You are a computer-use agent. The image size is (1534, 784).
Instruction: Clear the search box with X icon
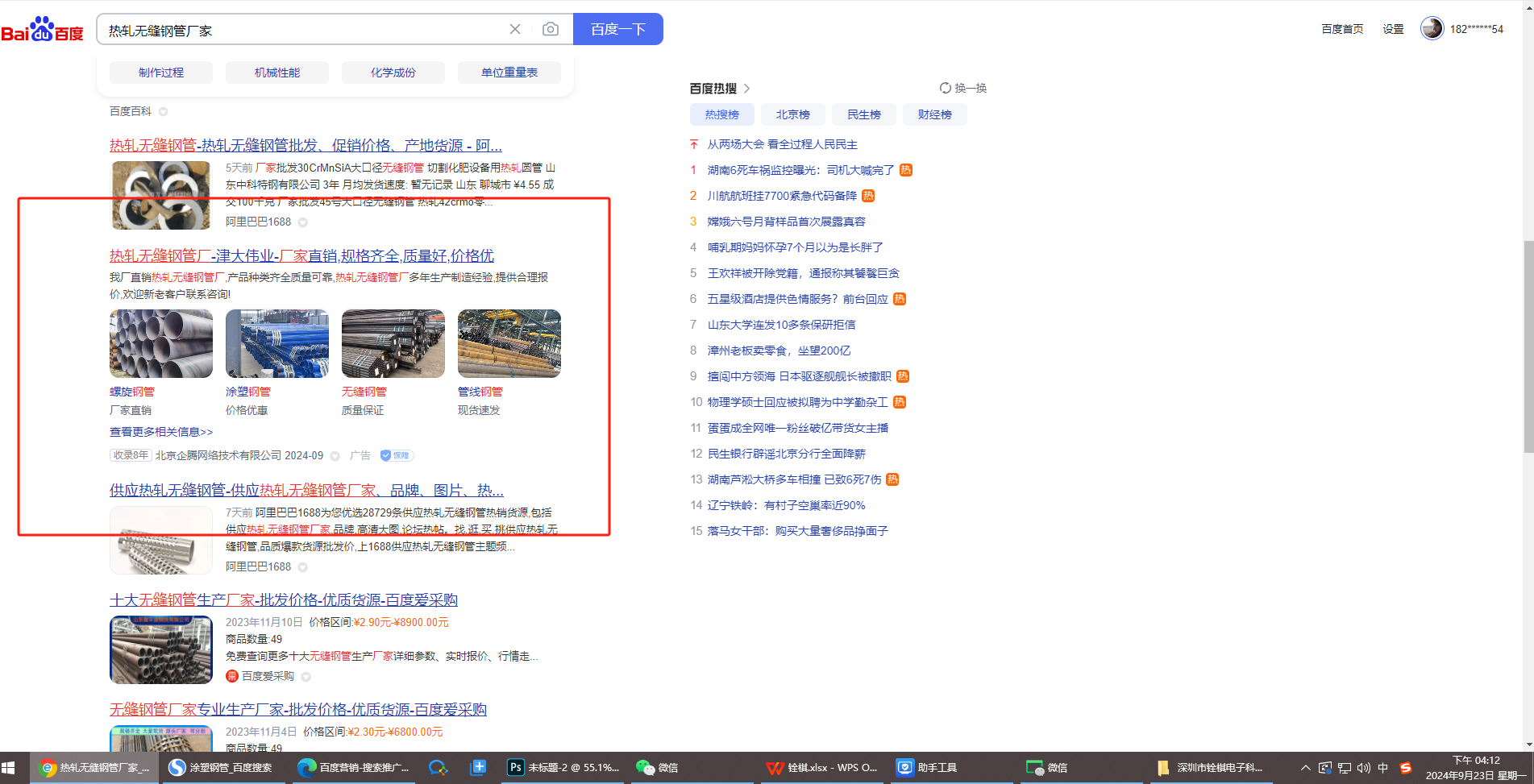515,30
